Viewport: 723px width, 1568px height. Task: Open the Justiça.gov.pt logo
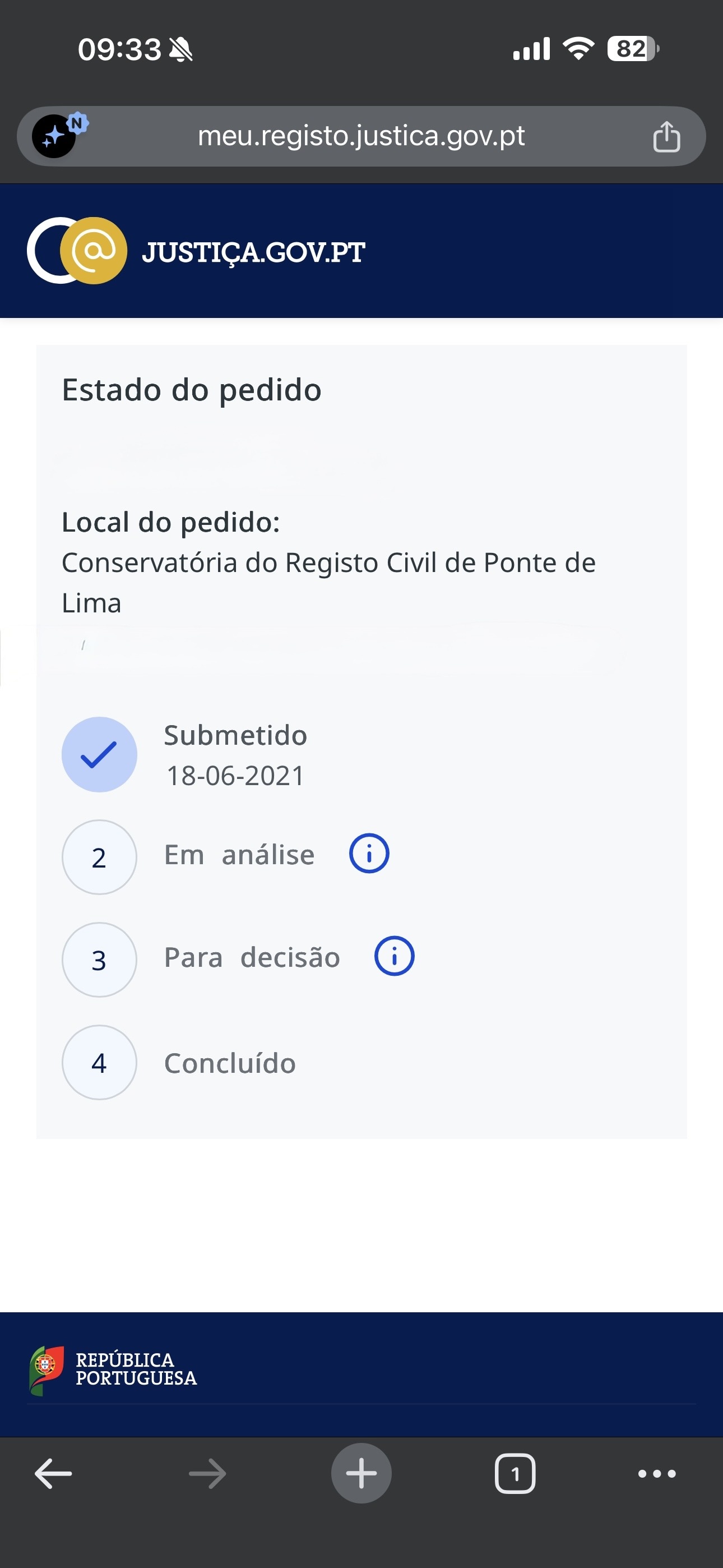click(77, 250)
